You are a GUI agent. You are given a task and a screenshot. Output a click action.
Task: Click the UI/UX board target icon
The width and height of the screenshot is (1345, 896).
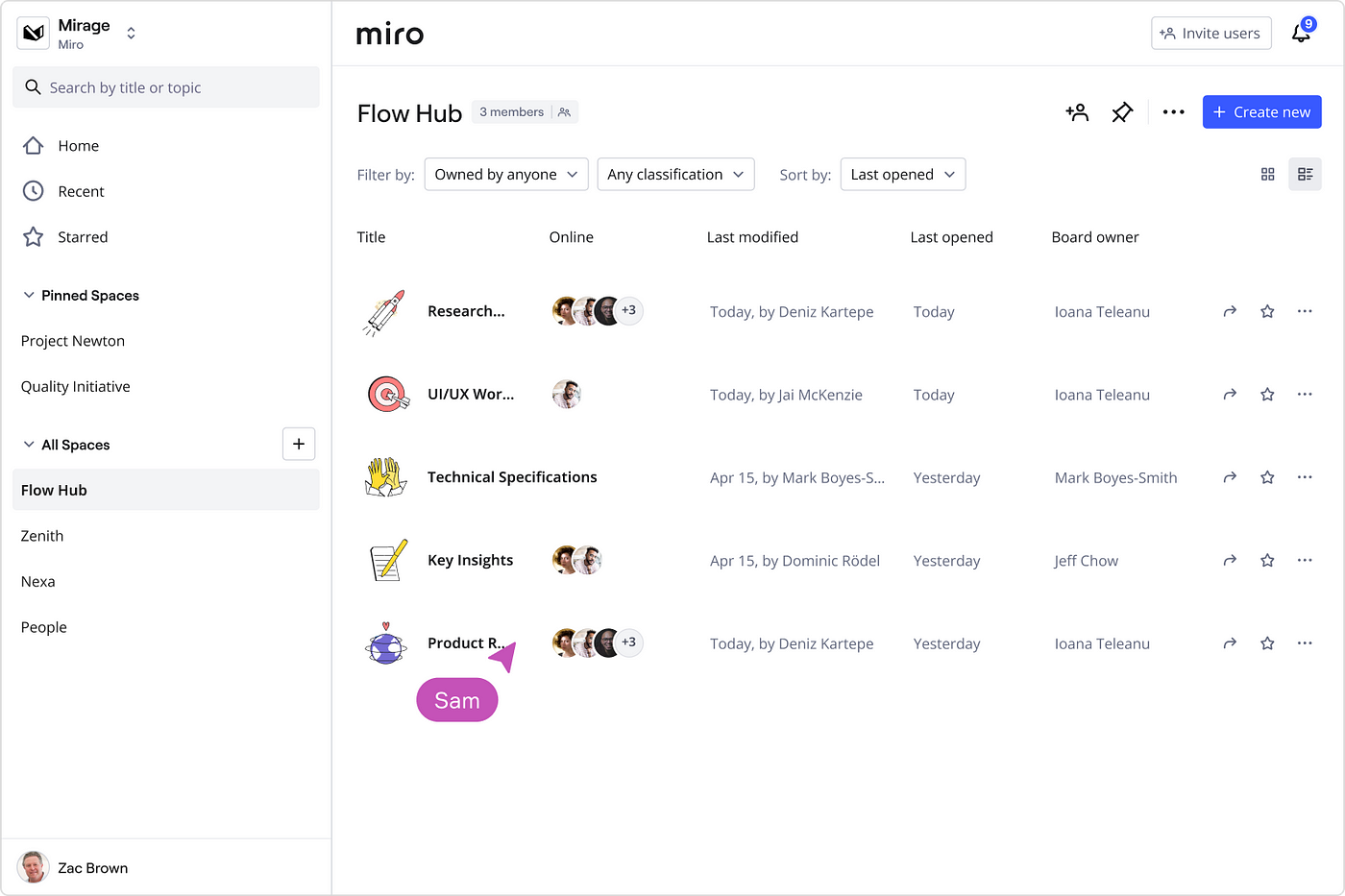387,394
